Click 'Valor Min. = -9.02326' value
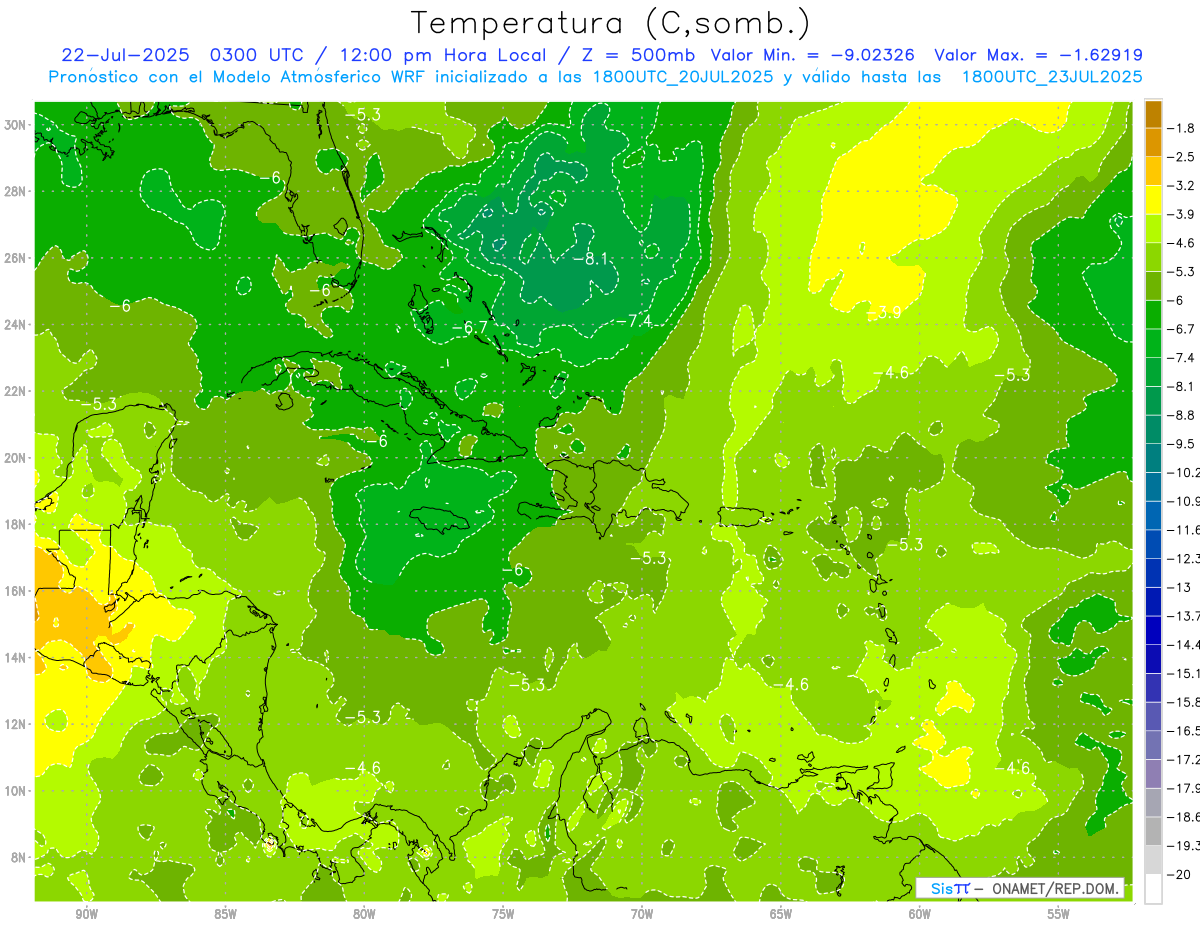Screen dimensions: 1200x927 tap(811, 55)
